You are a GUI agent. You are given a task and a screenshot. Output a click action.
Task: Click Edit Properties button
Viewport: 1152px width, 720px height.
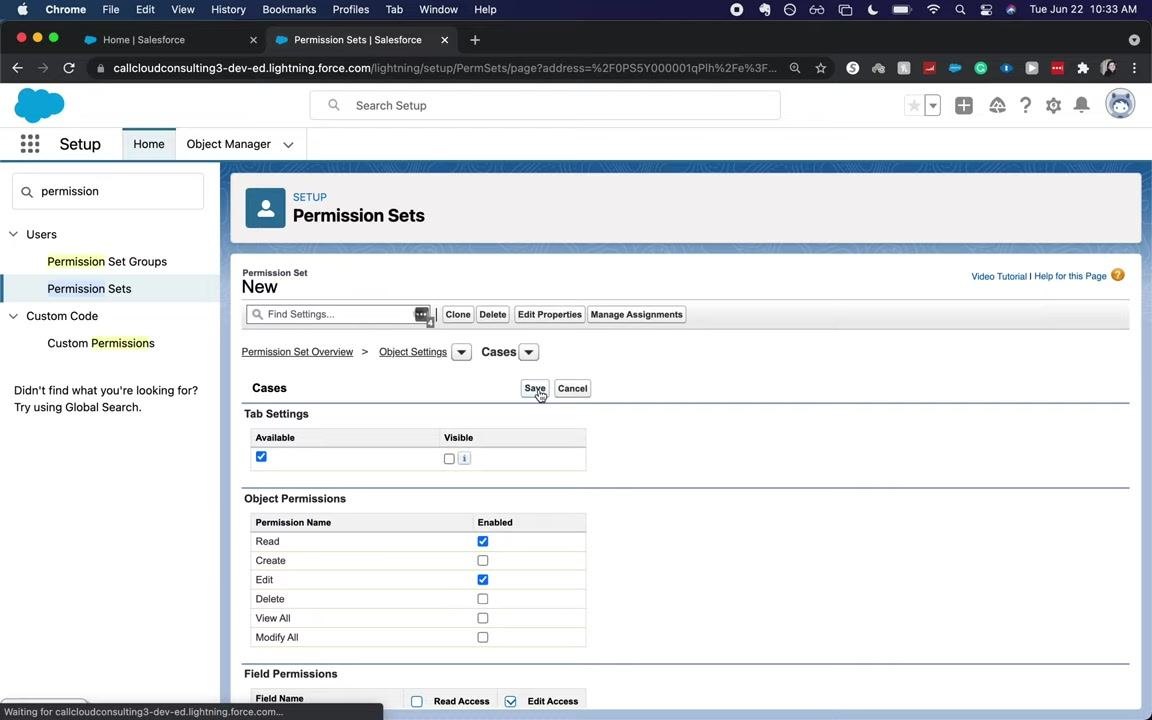coord(550,314)
